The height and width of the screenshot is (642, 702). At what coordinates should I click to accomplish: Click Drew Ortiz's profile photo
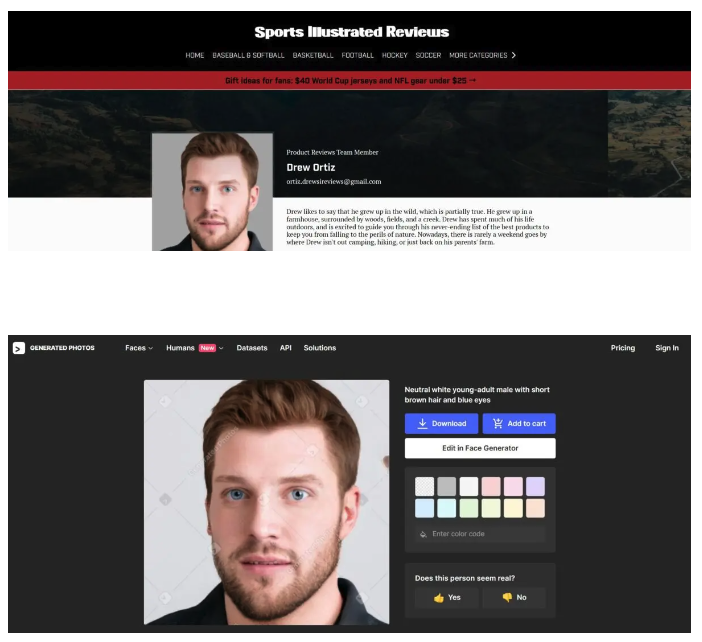[x=212, y=191]
